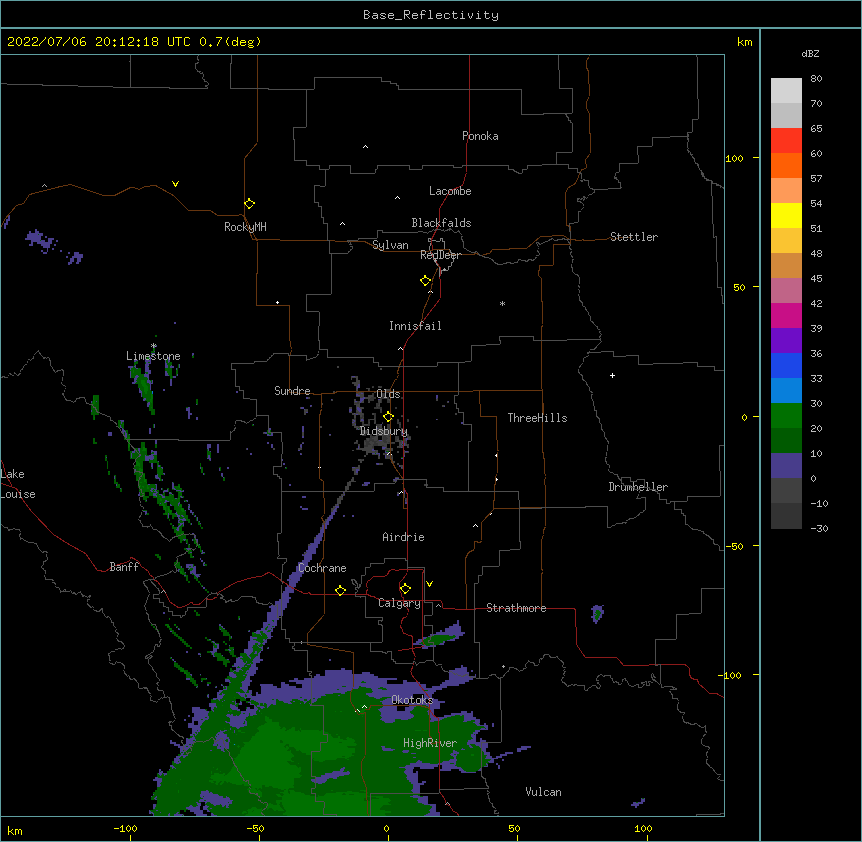Image resolution: width=862 pixels, height=842 pixels.
Task: Click the Airdrie city label
Action: coord(403,537)
